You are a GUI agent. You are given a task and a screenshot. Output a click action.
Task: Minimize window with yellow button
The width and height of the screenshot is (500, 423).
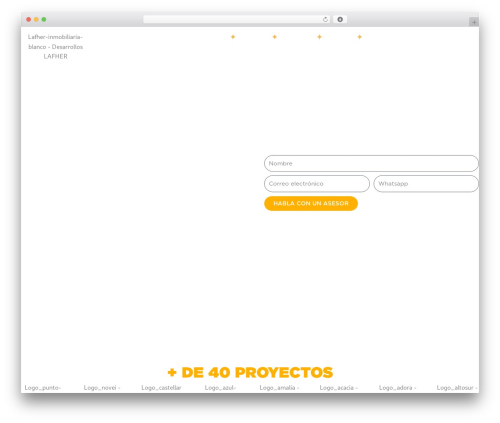(36, 20)
